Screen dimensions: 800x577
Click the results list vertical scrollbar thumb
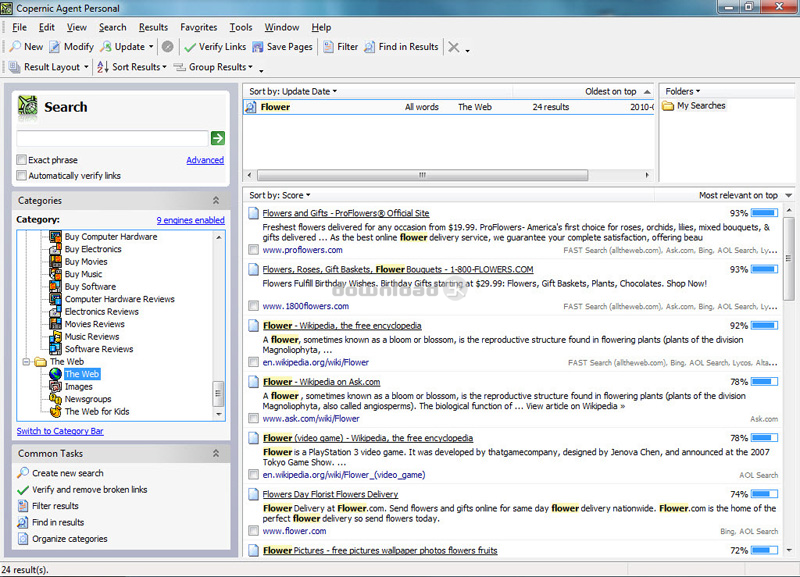click(x=789, y=259)
